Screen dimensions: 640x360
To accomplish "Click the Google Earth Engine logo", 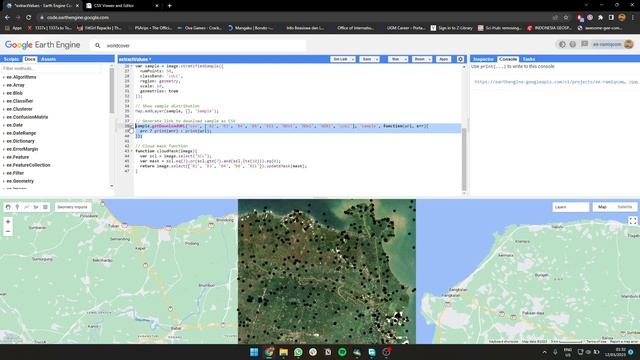I will coord(42,45).
